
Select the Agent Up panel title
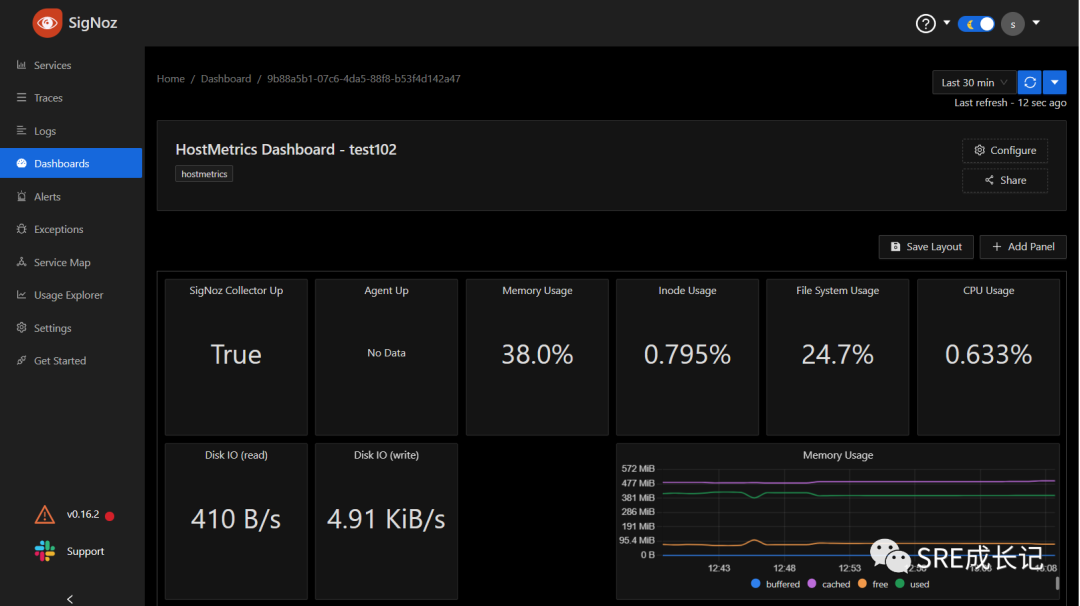pyautogui.click(x=386, y=291)
